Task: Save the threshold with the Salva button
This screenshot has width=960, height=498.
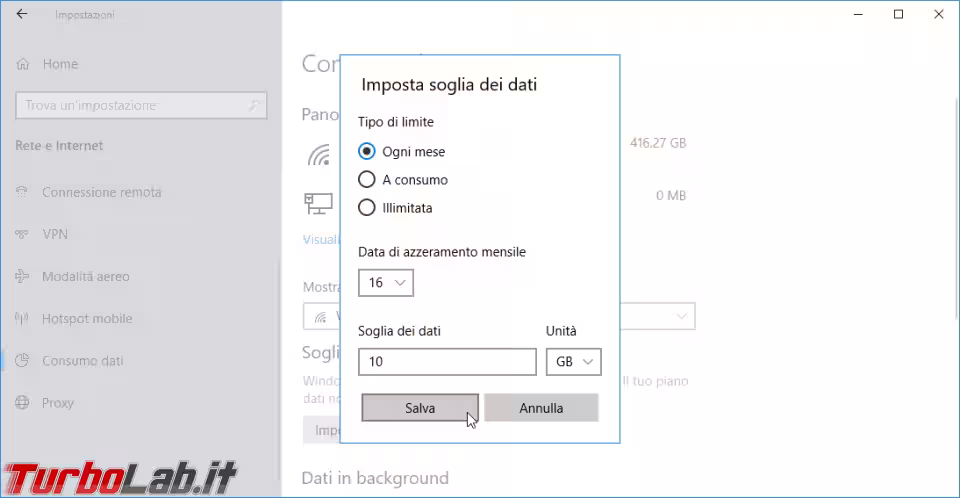Action: point(420,408)
